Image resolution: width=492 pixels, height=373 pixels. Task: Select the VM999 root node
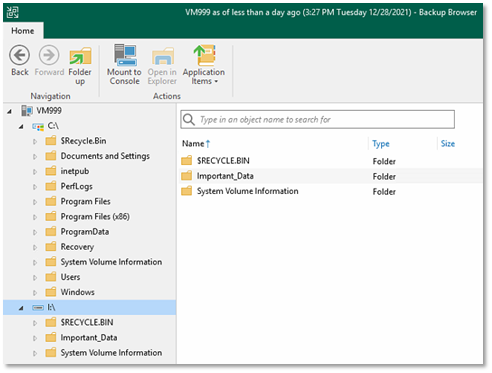[49, 111]
